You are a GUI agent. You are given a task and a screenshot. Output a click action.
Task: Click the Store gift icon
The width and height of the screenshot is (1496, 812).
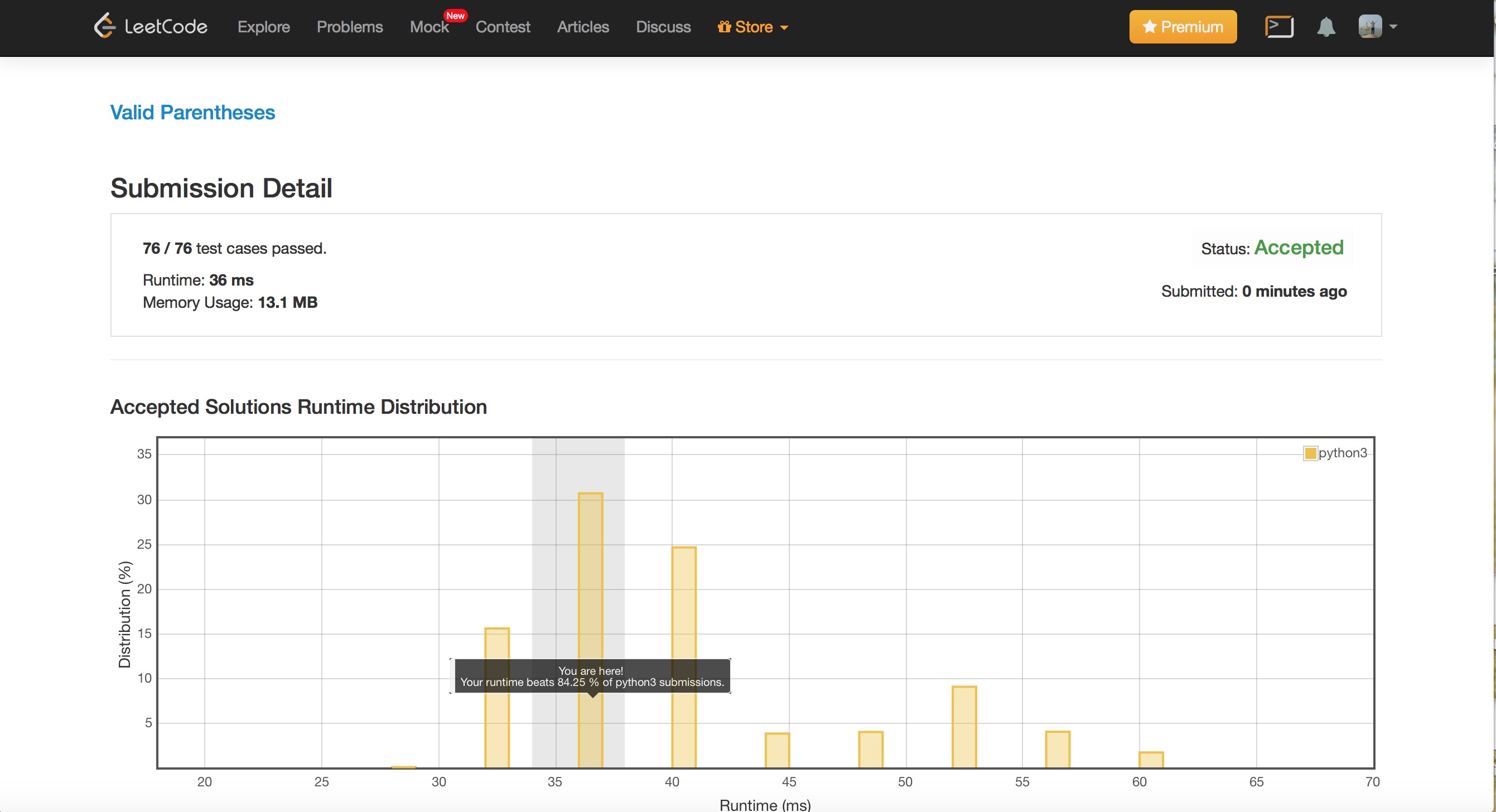(x=723, y=27)
